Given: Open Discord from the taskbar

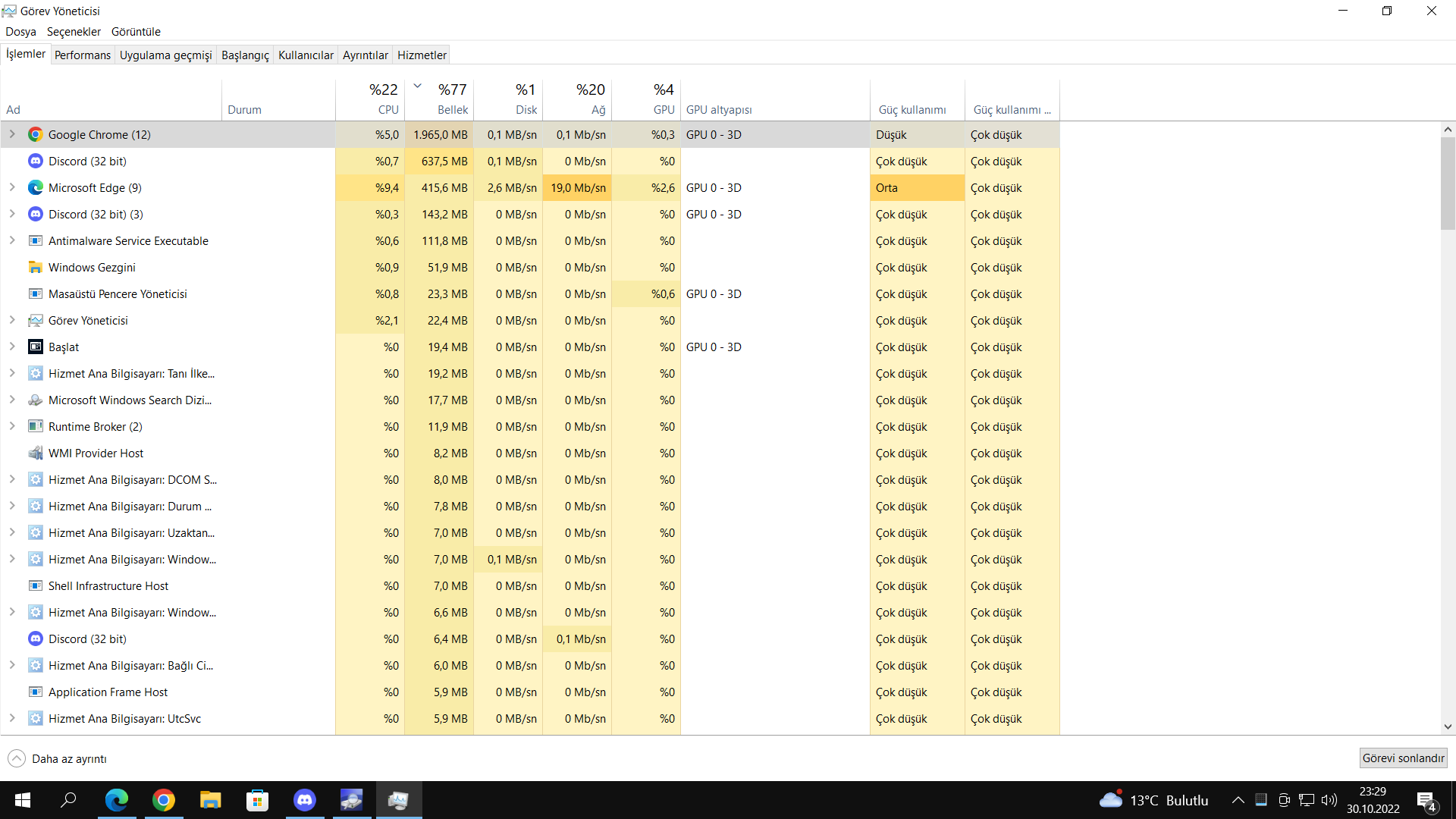Looking at the screenshot, I should click(x=305, y=800).
